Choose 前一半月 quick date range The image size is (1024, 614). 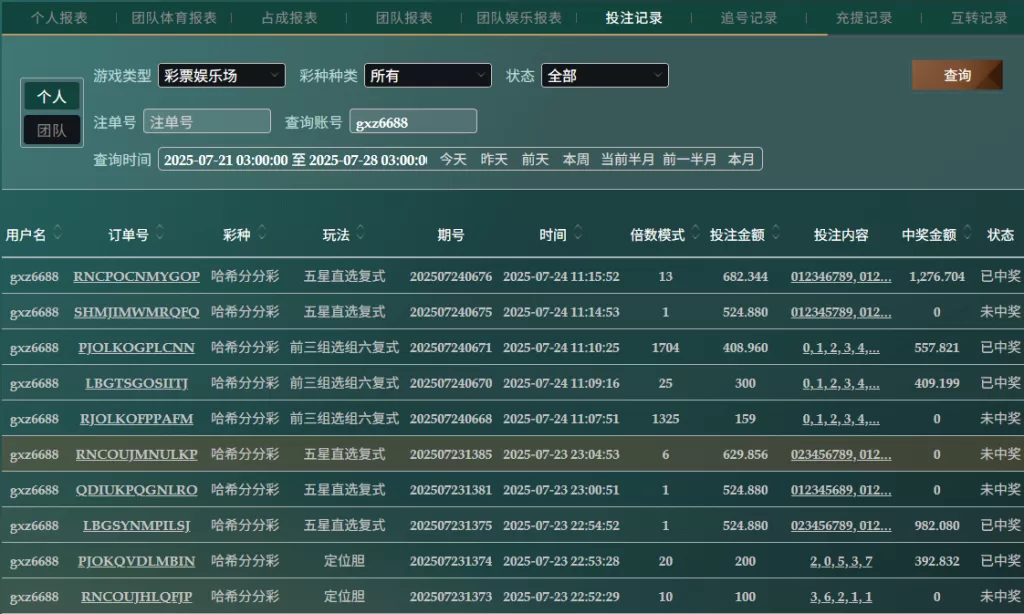pyautogui.click(x=690, y=160)
